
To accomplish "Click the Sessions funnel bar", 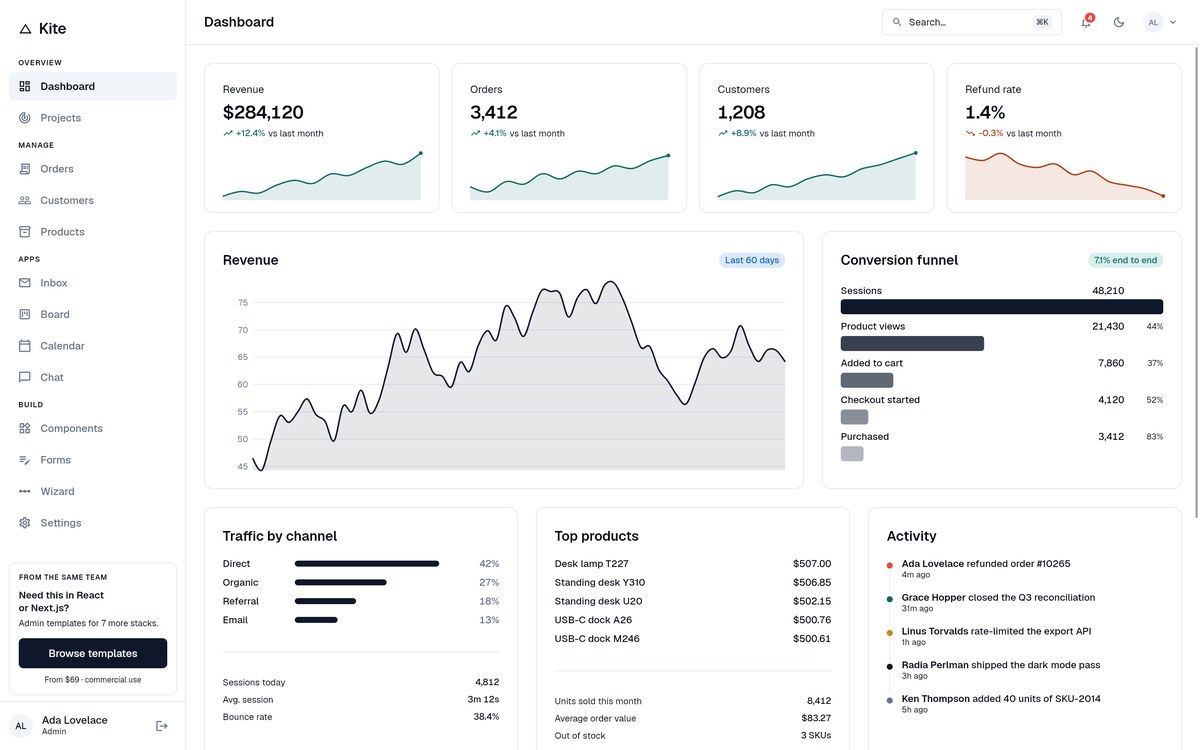I will [x=1002, y=307].
